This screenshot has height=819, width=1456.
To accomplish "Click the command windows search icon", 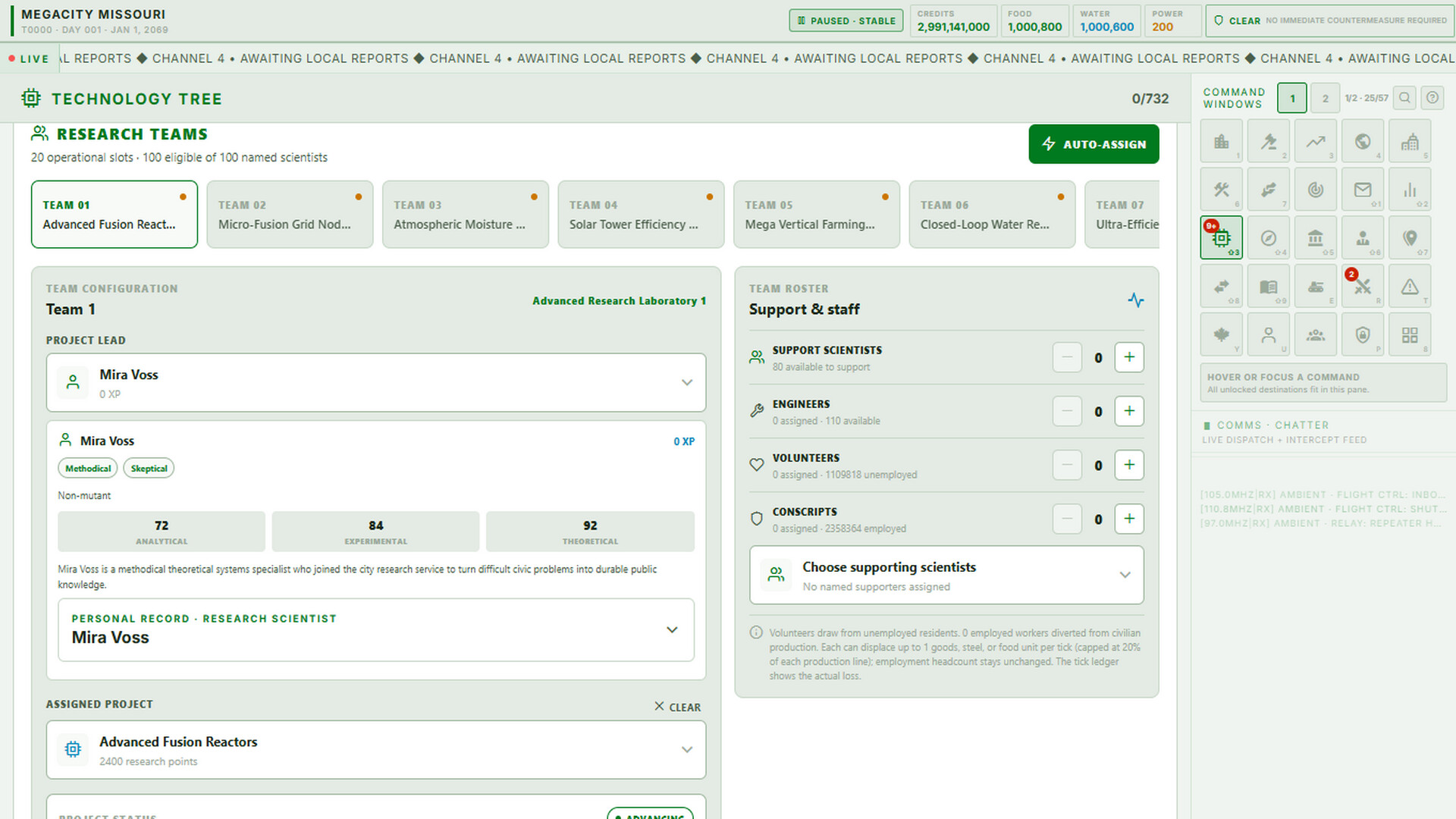I will (1404, 98).
